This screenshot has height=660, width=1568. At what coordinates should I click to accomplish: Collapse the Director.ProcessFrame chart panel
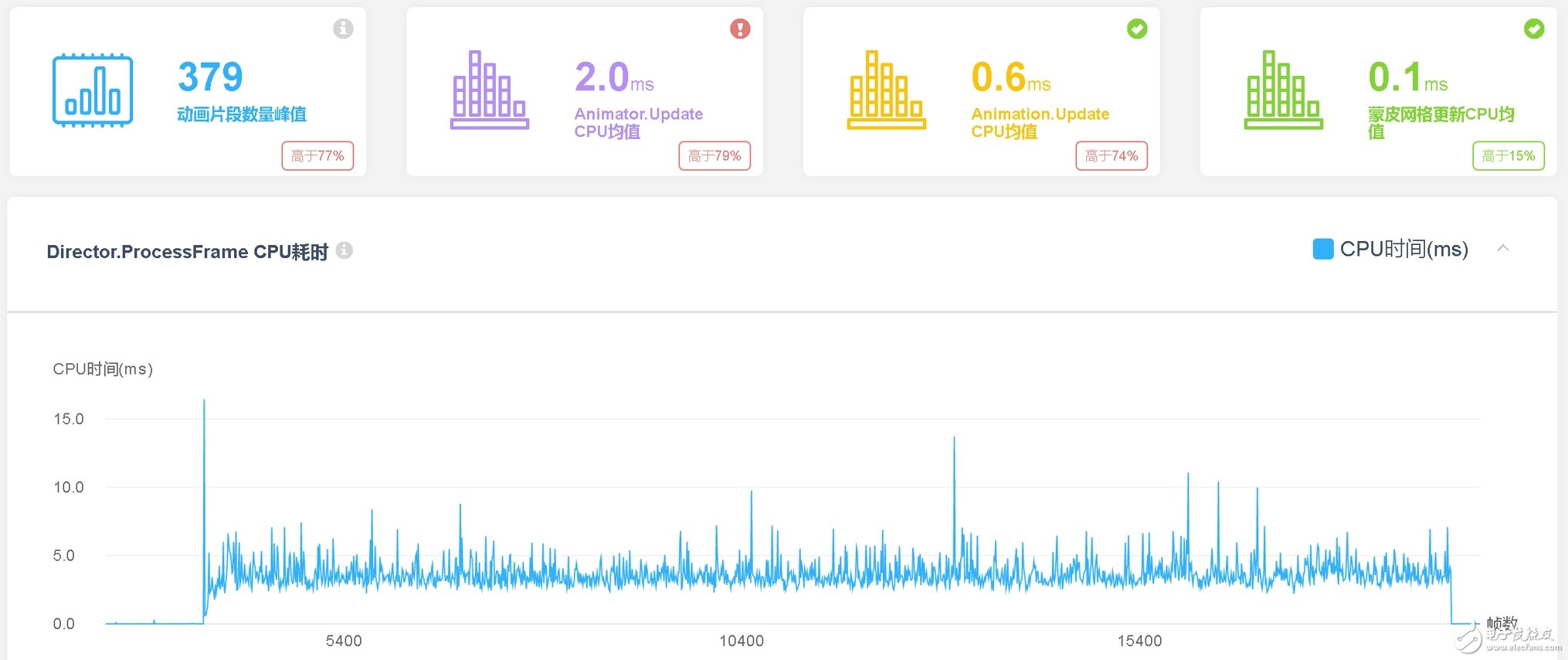(x=1503, y=248)
